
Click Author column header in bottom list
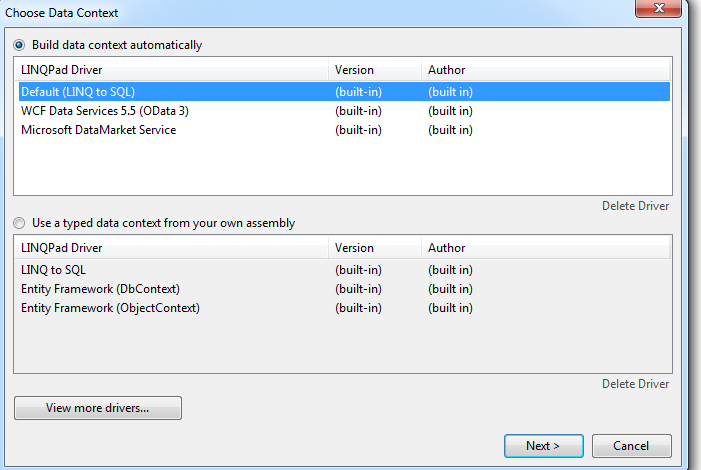[545, 248]
